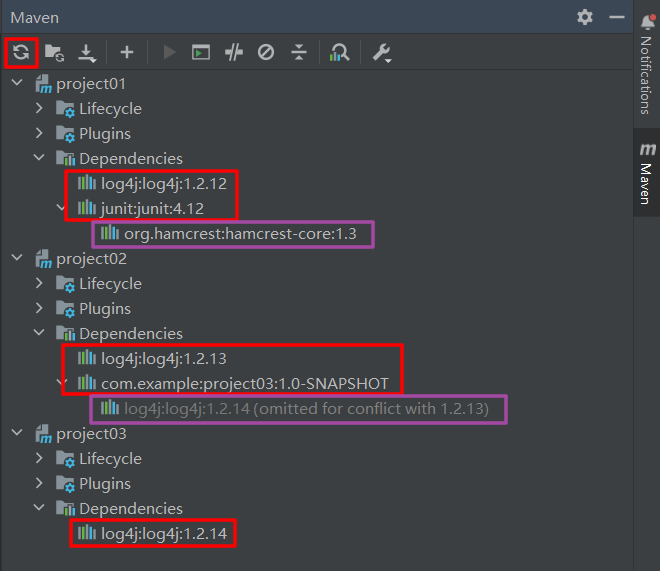Collapse project02 node
Viewport: 660px width, 571px height.
tap(17, 258)
